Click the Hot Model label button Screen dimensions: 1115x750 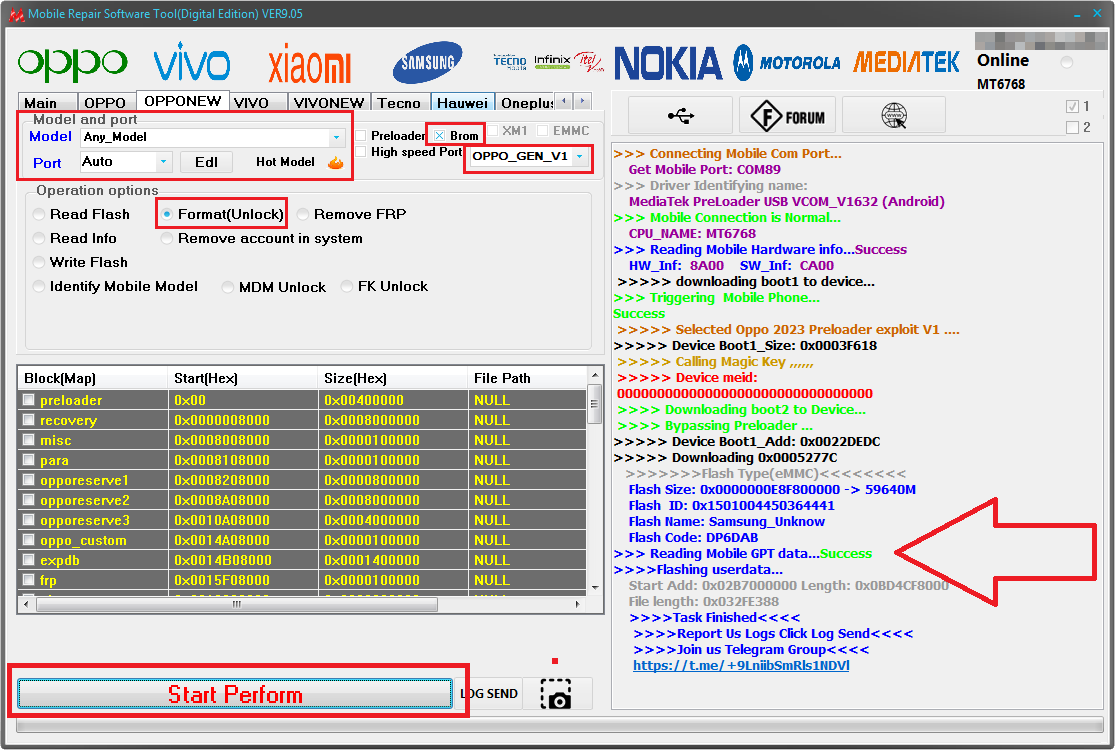(285, 162)
